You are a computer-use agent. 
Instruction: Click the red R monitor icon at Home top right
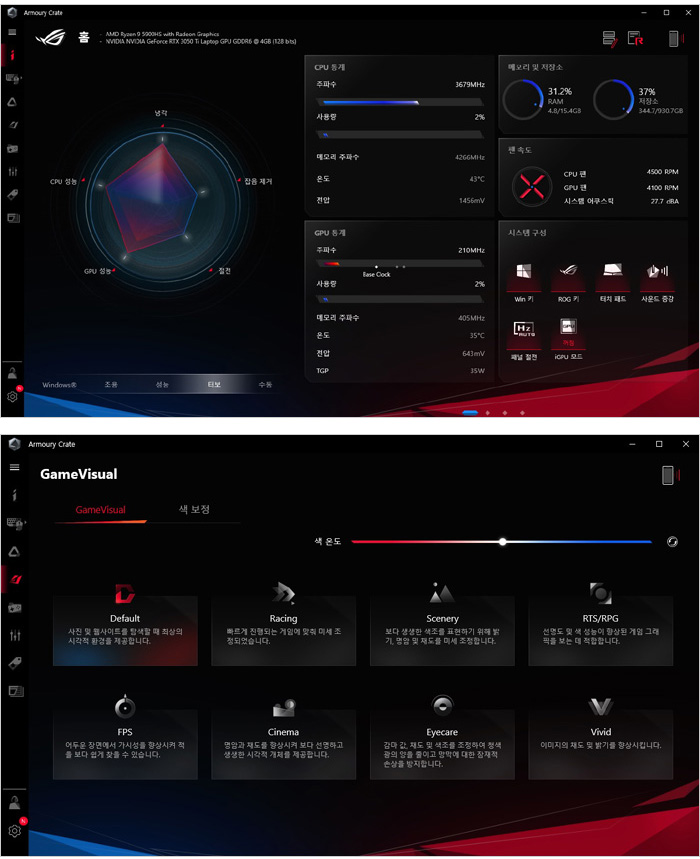click(635, 38)
